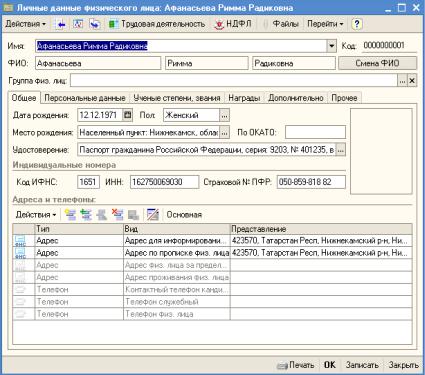425x375 pixels.
Task: Click the Место рождения field
Action: (149, 133)
